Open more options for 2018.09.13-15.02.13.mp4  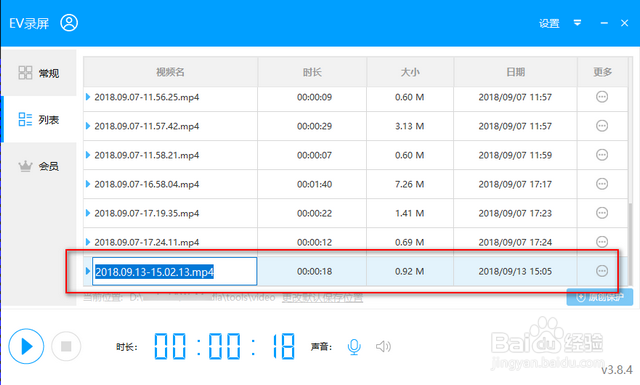point(602,271)
